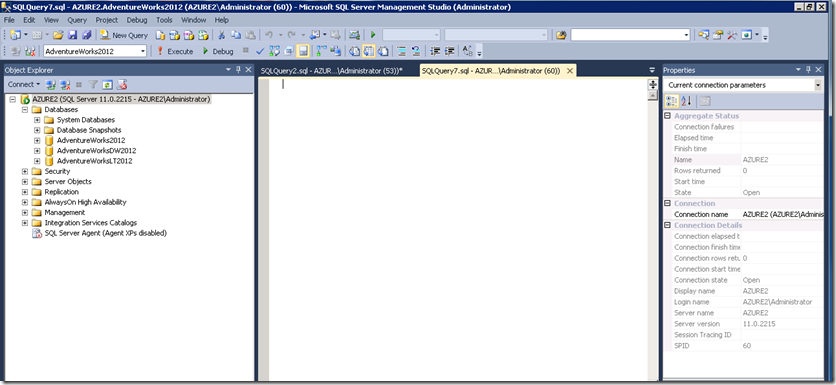Open the Tools menu
The height and width of the screenshot is (385, 836).
point(164,20)
